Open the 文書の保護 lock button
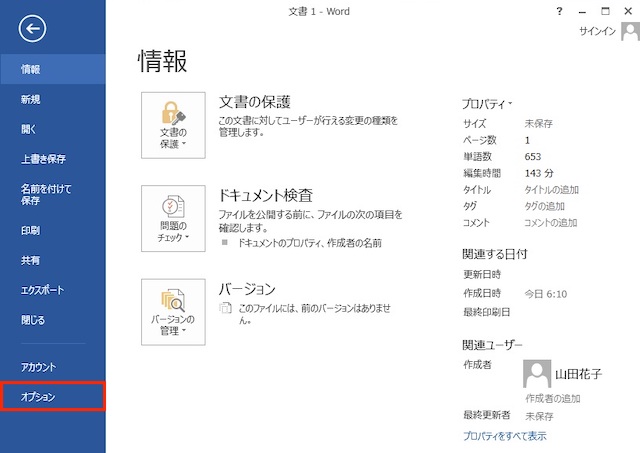Image resolution: width=640 pixels, height=453 pixels. coord(173,125)
